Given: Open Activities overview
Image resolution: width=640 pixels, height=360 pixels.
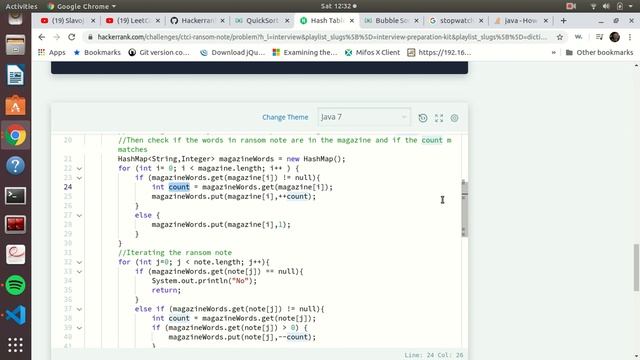Looking at the screenshot, I should tap(21, 6).
